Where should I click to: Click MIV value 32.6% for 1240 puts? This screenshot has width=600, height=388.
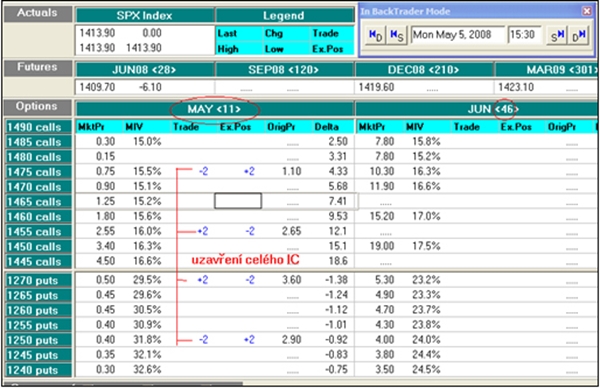tap(147, 370)
